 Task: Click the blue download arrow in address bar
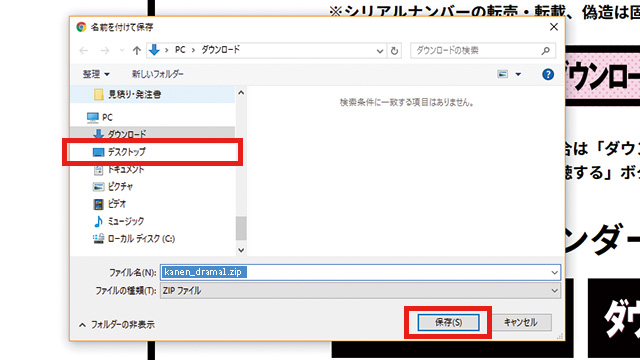click(x=154, y=50)
